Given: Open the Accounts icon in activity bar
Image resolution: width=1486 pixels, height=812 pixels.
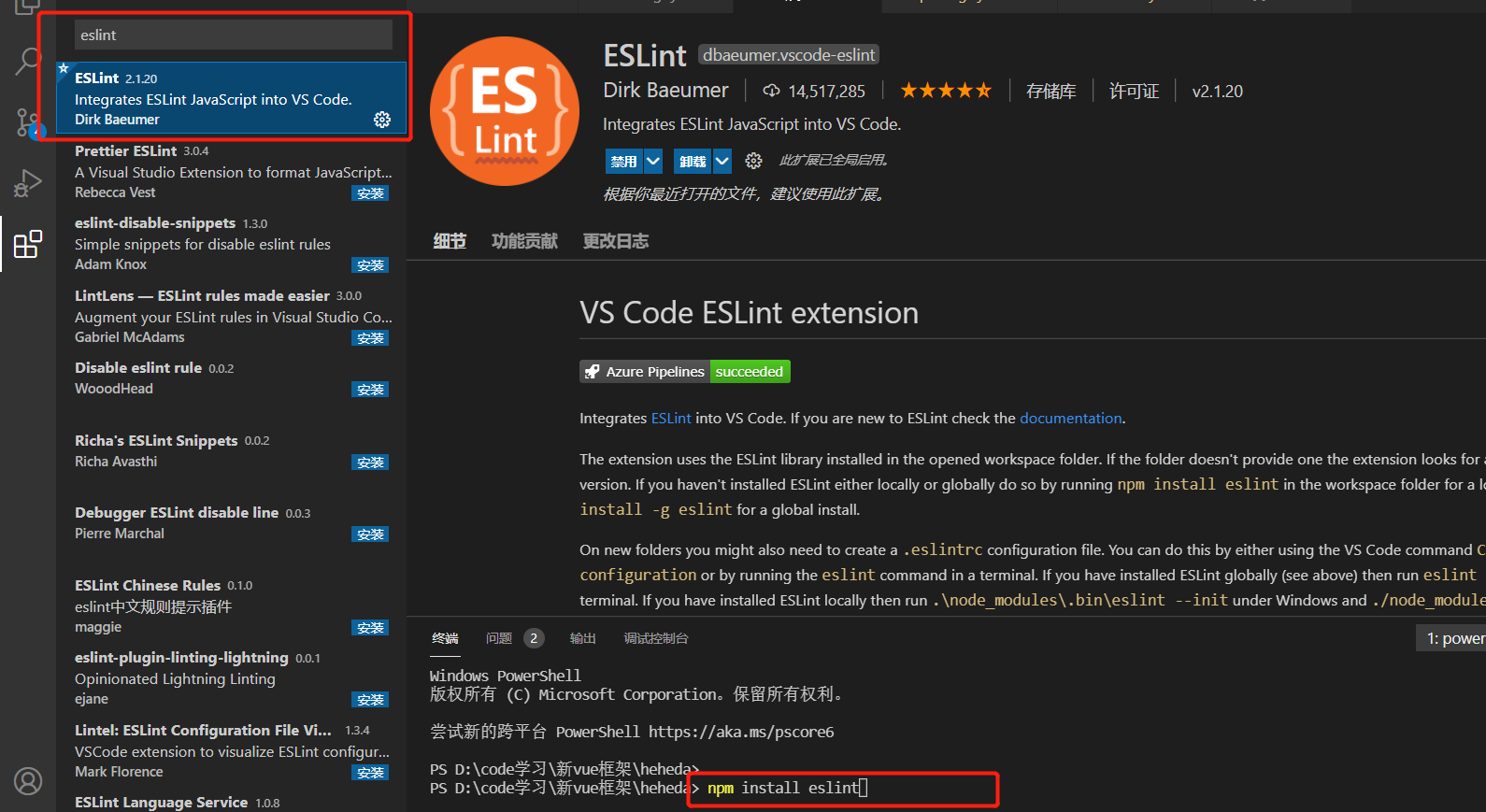Looking at the screenshot, I should 28,780.
